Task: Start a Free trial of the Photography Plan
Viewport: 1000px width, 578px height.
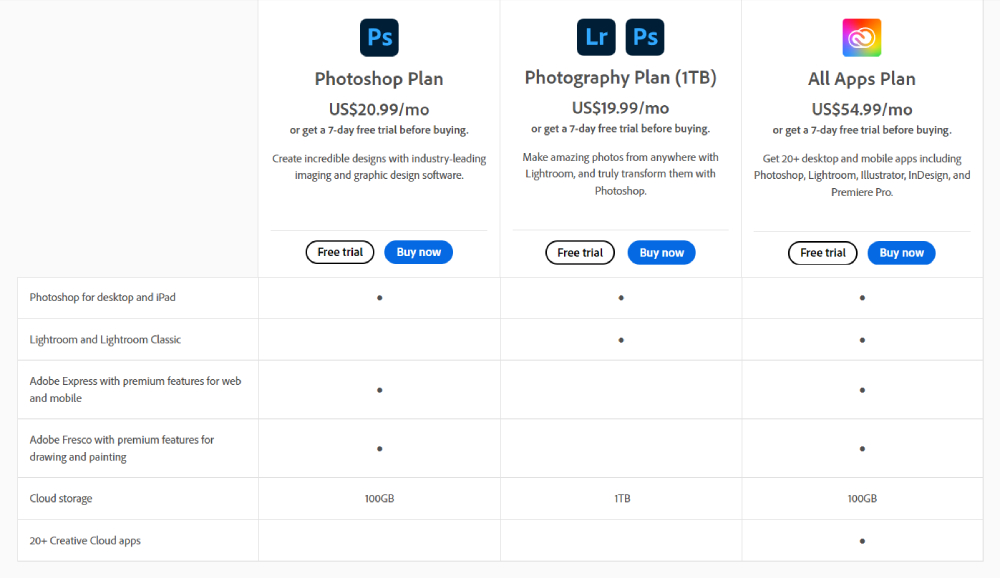Action: tap(580, 252)
